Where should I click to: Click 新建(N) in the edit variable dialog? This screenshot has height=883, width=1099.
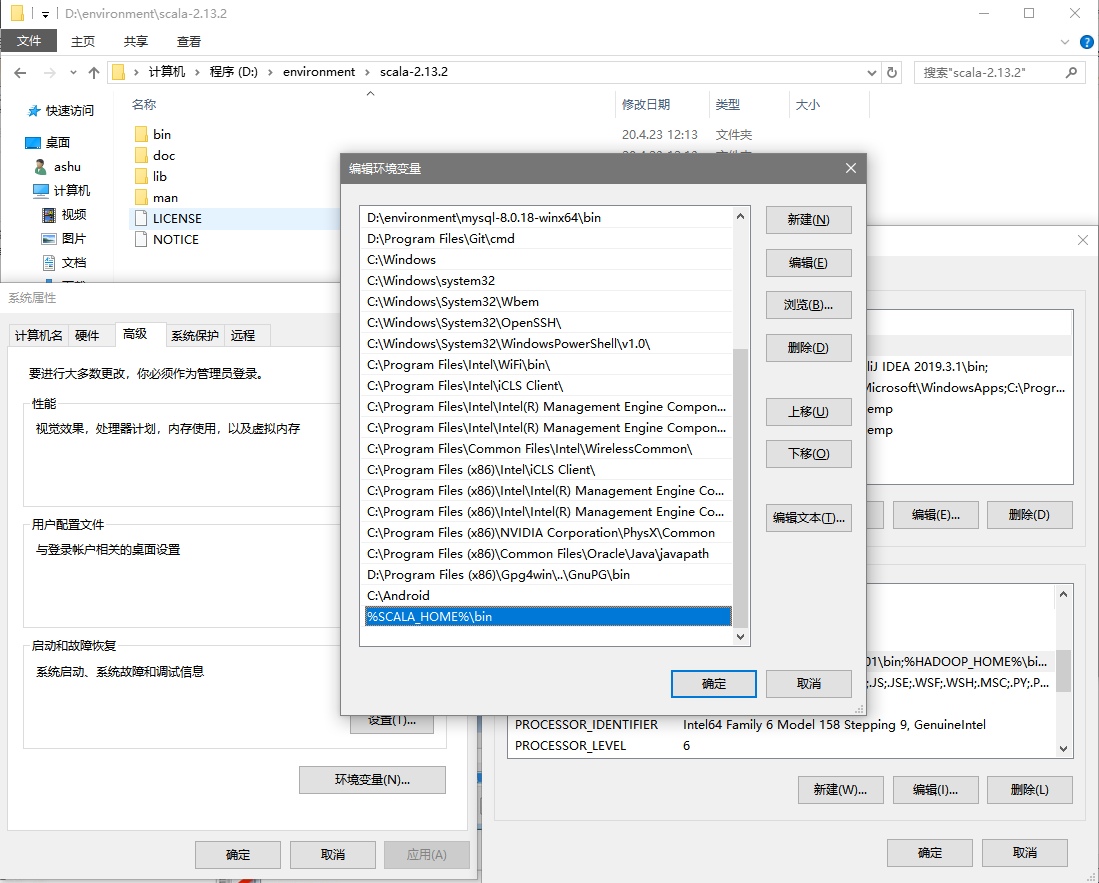808,220
